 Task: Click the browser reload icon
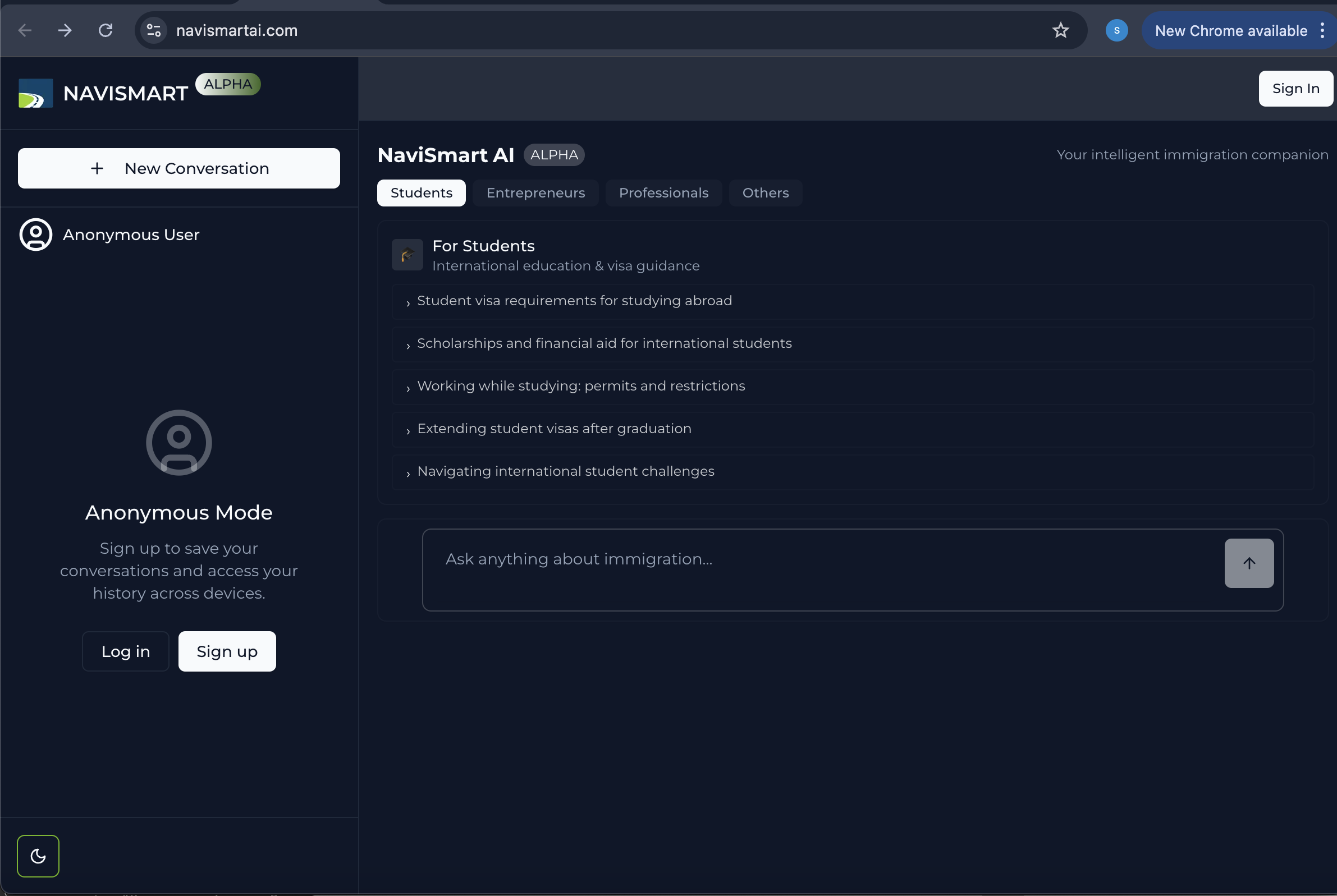(x=106, y=30)
